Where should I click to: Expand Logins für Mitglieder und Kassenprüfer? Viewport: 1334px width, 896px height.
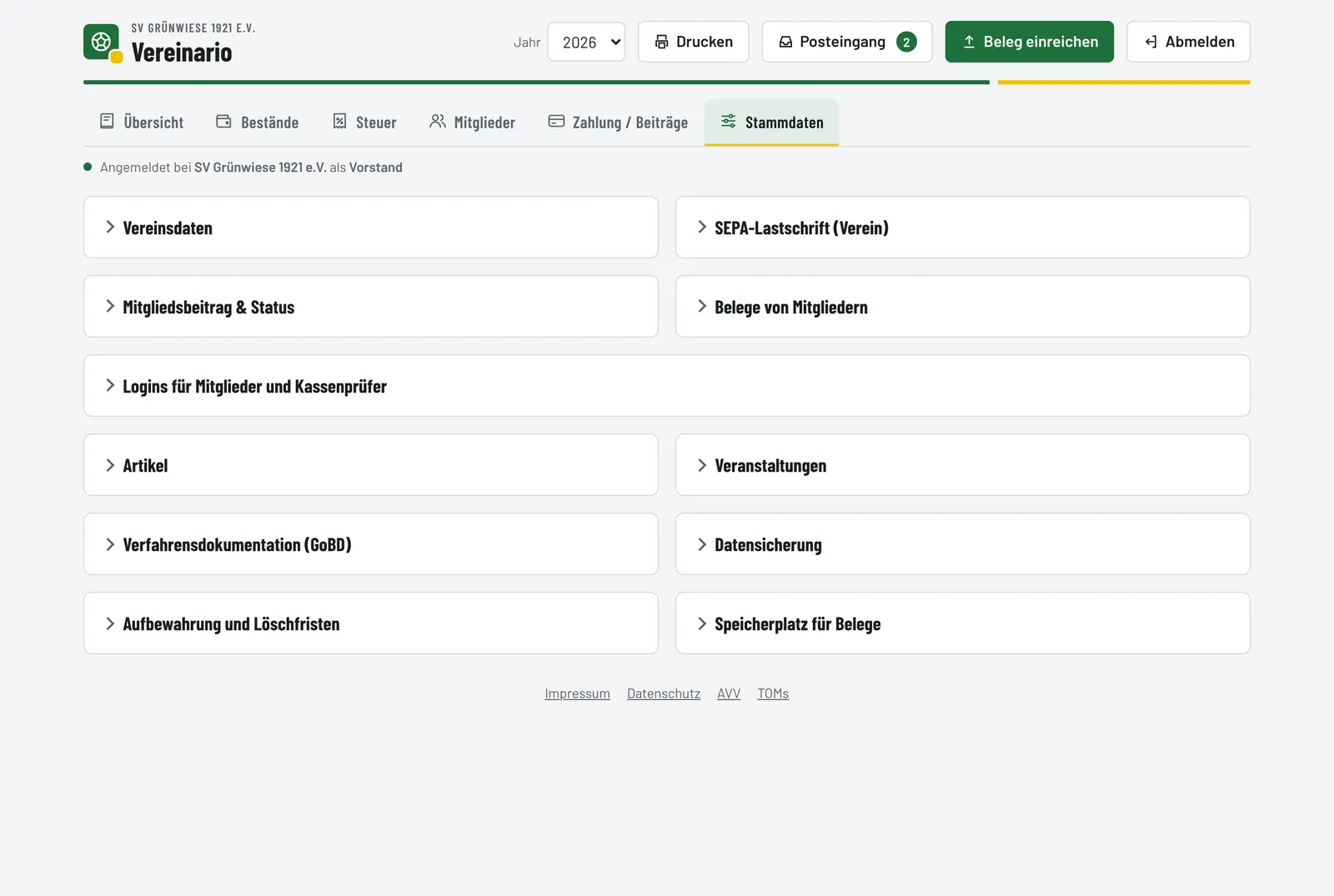coord(667,386)
